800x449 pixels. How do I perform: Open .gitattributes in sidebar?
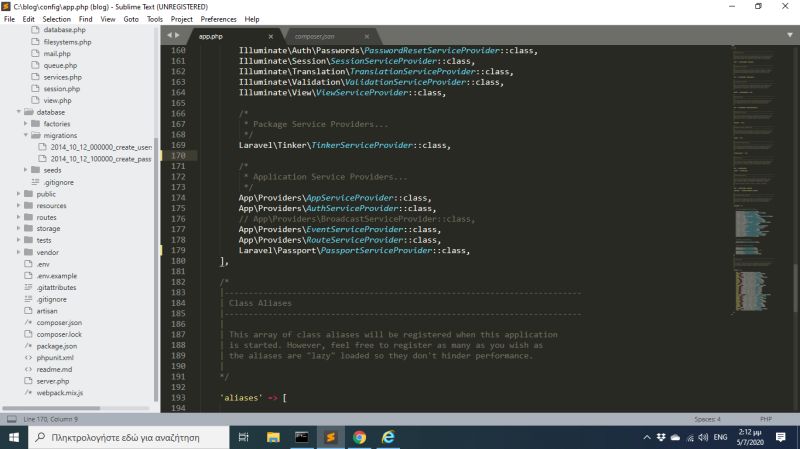pyautogui.click(x=56, y=287)
